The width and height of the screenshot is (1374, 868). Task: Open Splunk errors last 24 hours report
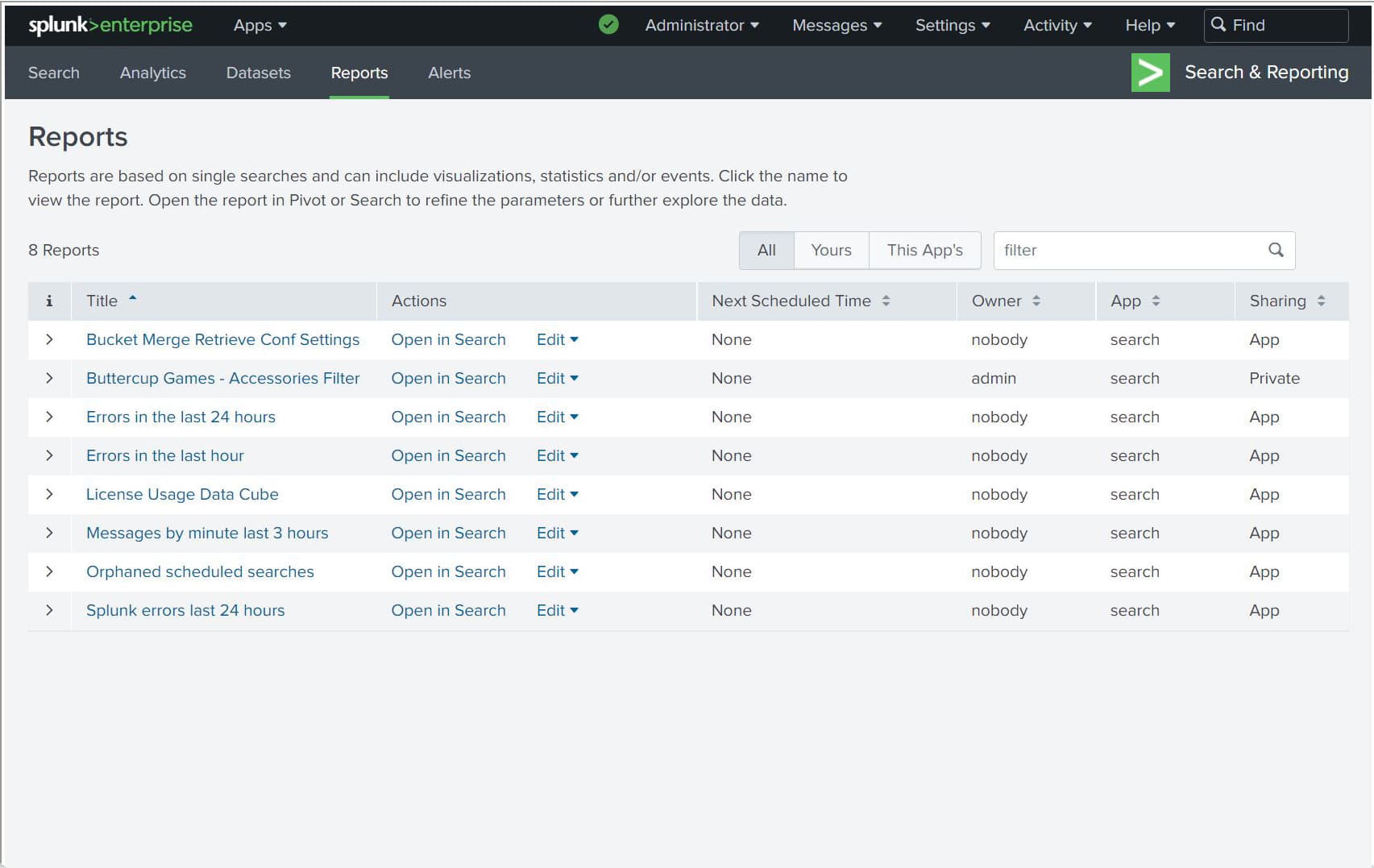[x=186, y=610]
